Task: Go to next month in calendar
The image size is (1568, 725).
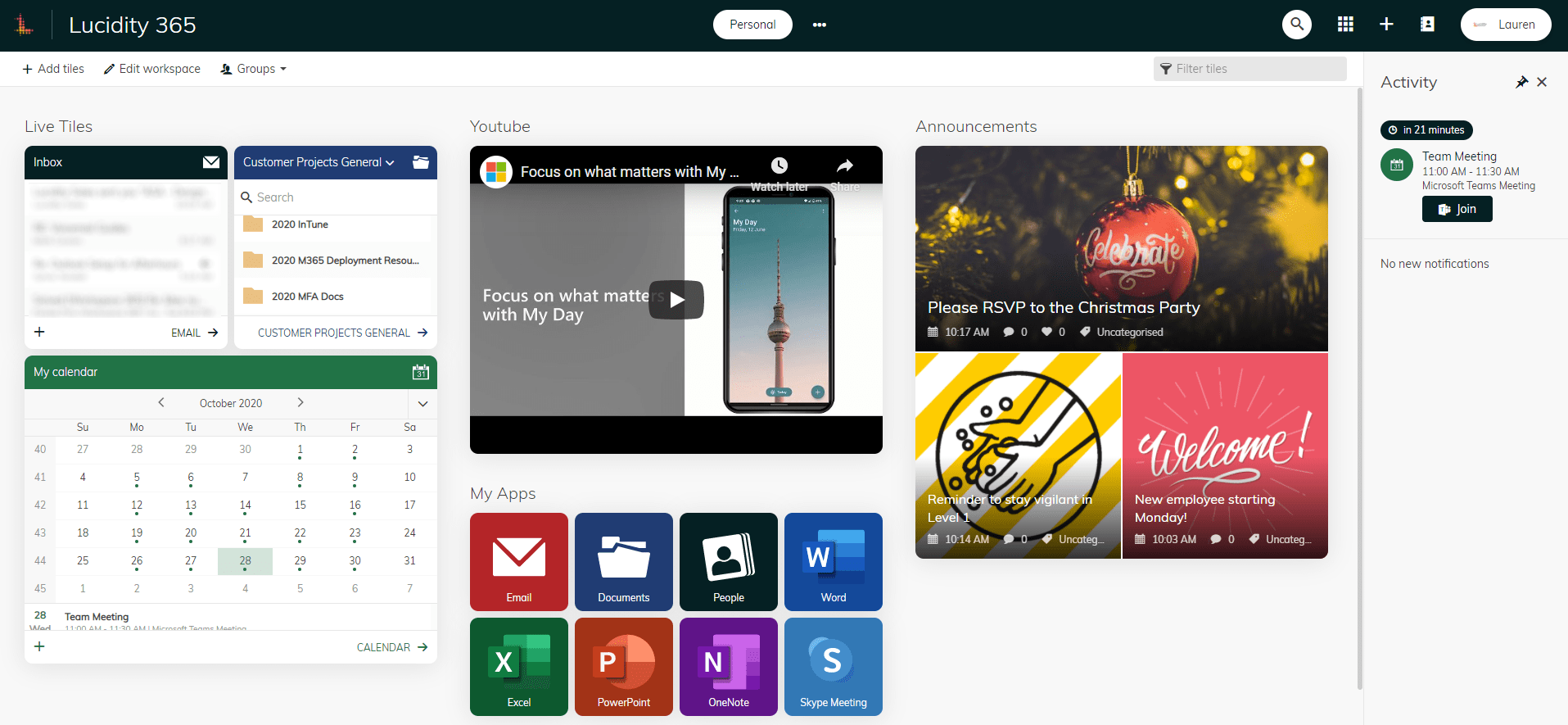Action: [300, 402]
